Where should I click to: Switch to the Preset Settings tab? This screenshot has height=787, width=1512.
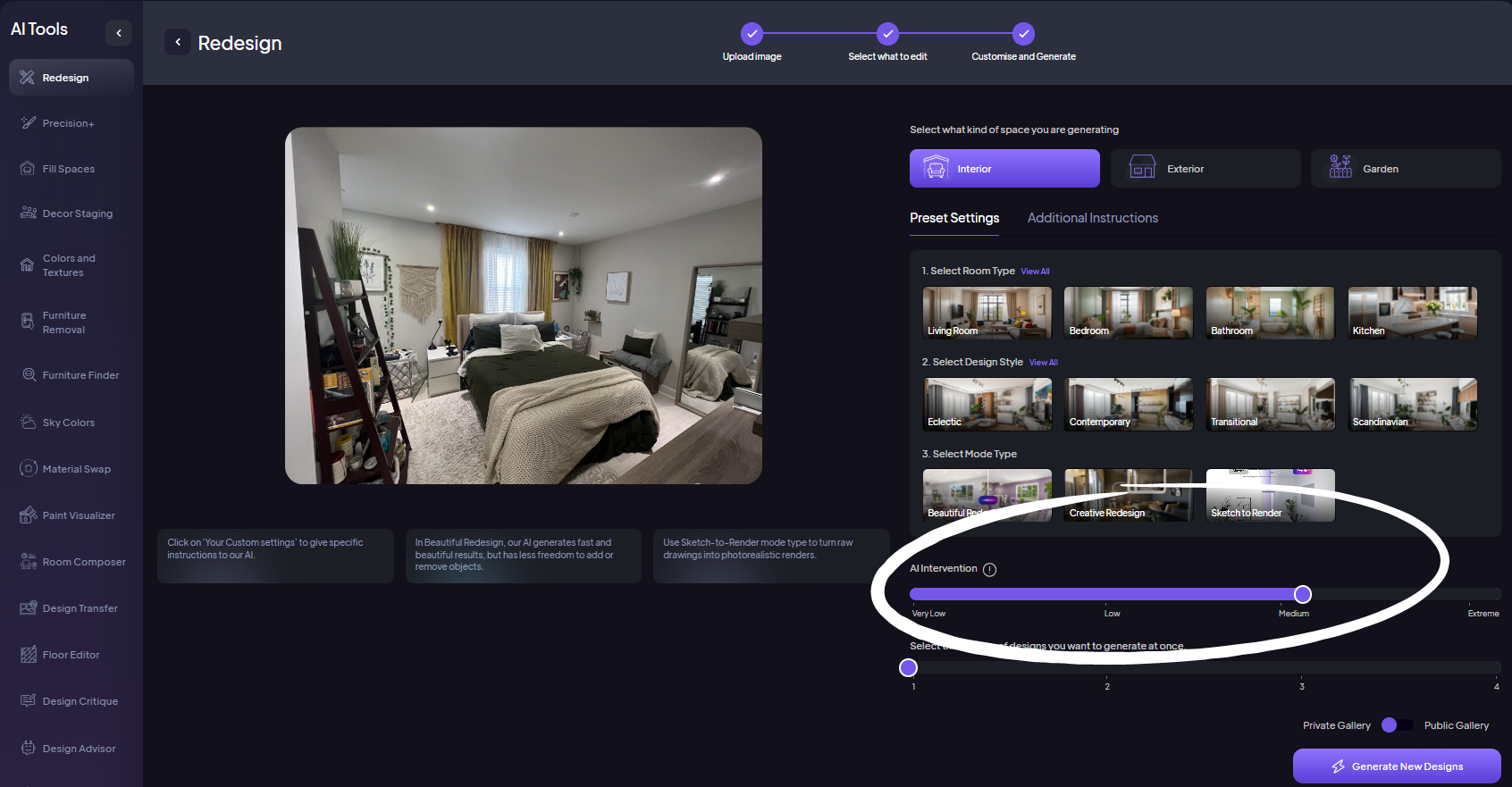pos(954,218)
